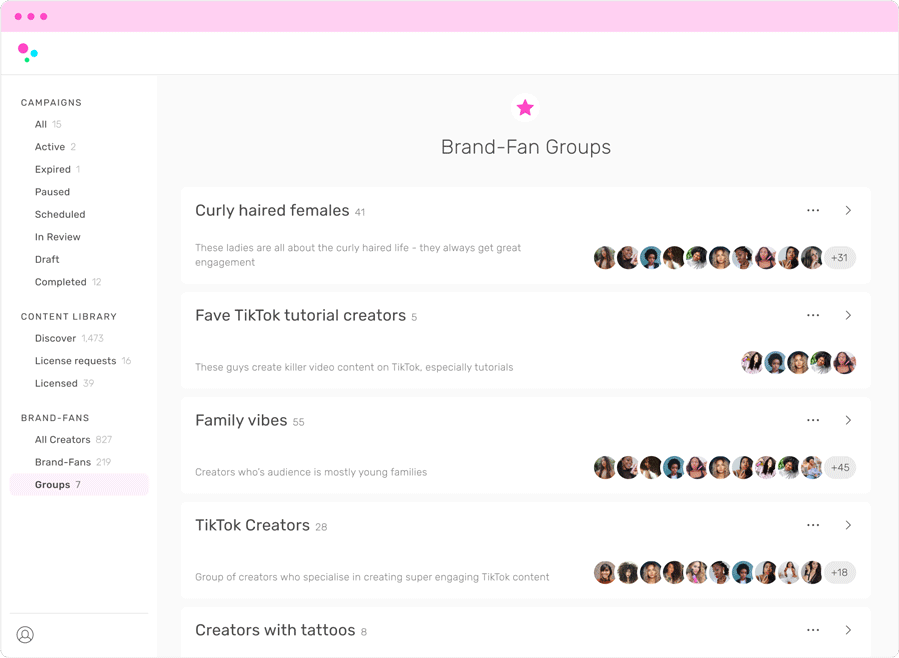The width and height of the screenshot is (899, 658).
Task: Expand the Curly haired females group
Action: pyautogui.click(x=848, y=210)
